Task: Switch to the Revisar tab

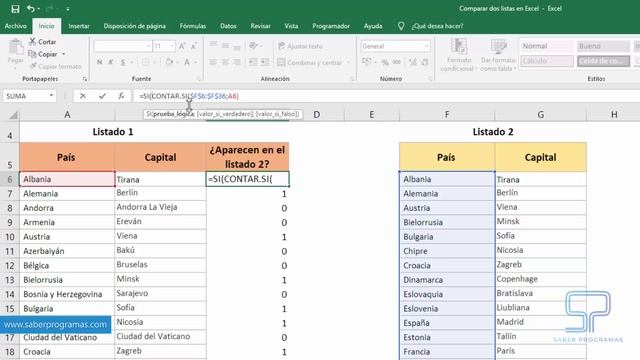Action: click(260, 26)
